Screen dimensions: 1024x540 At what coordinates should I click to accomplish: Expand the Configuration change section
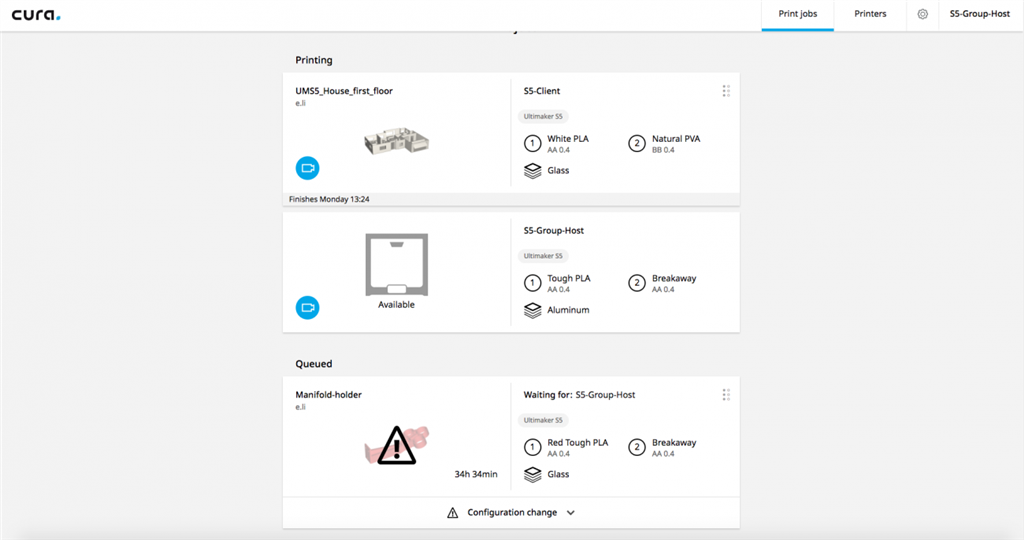pos(511,513)
